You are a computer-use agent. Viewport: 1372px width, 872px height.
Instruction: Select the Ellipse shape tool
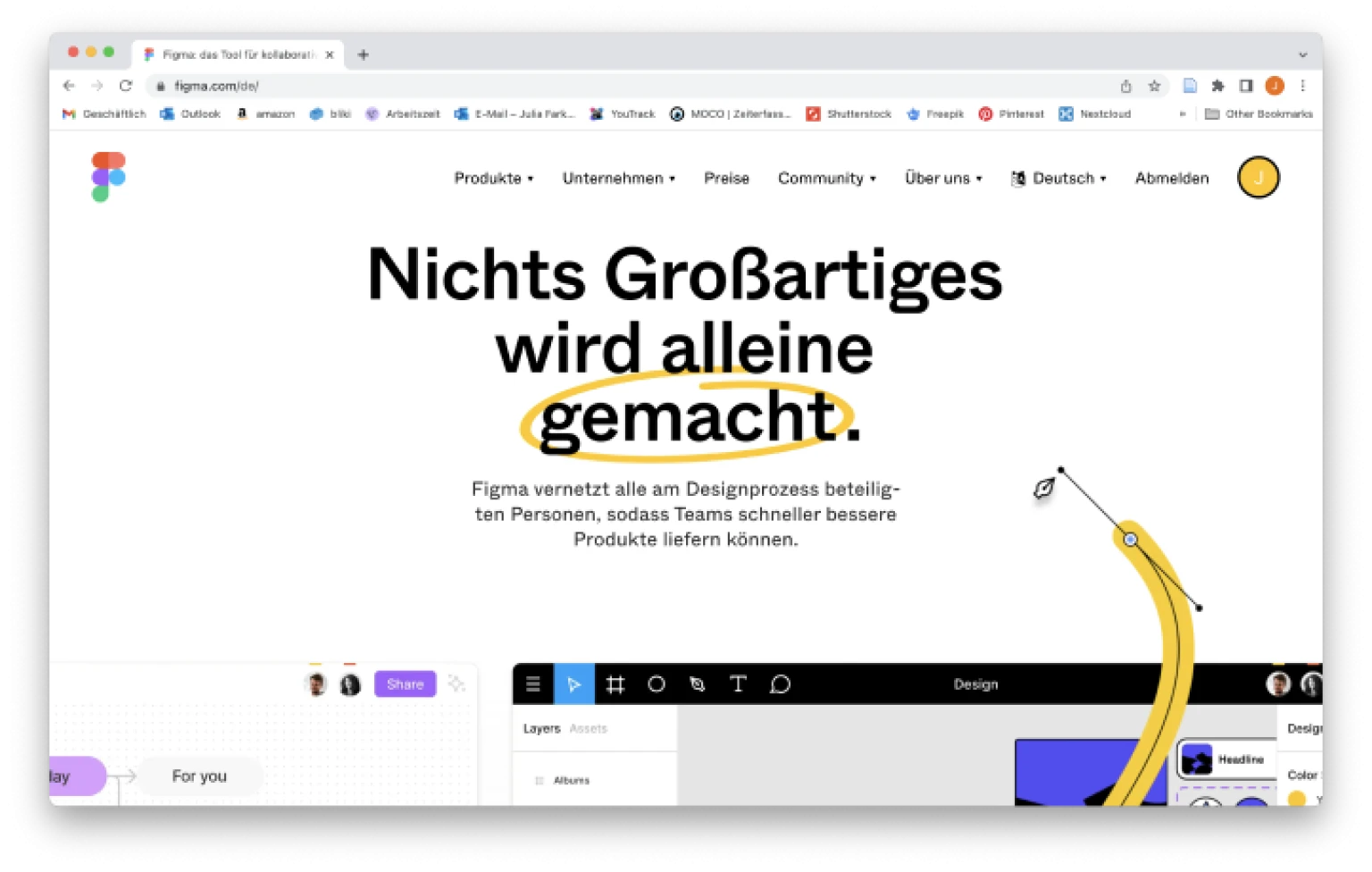tap(657, 684)
